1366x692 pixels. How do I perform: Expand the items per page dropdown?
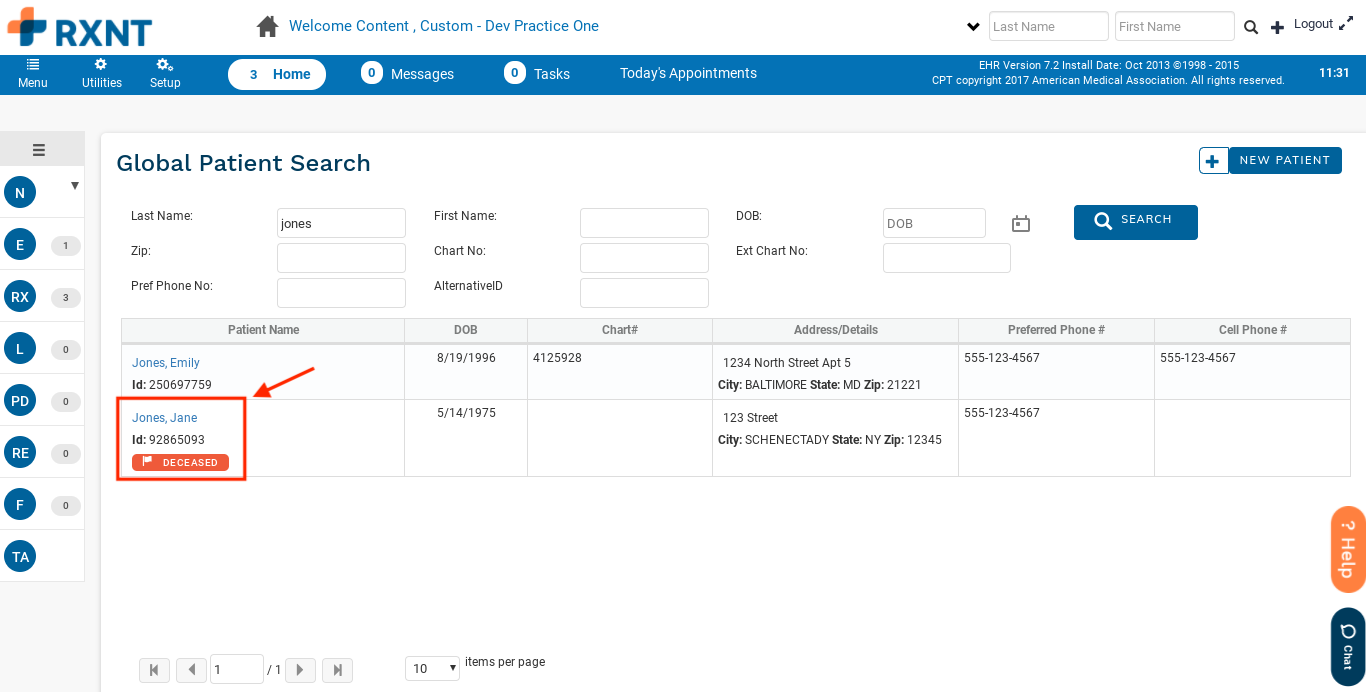pyautogui.click(x=433, y=668)
